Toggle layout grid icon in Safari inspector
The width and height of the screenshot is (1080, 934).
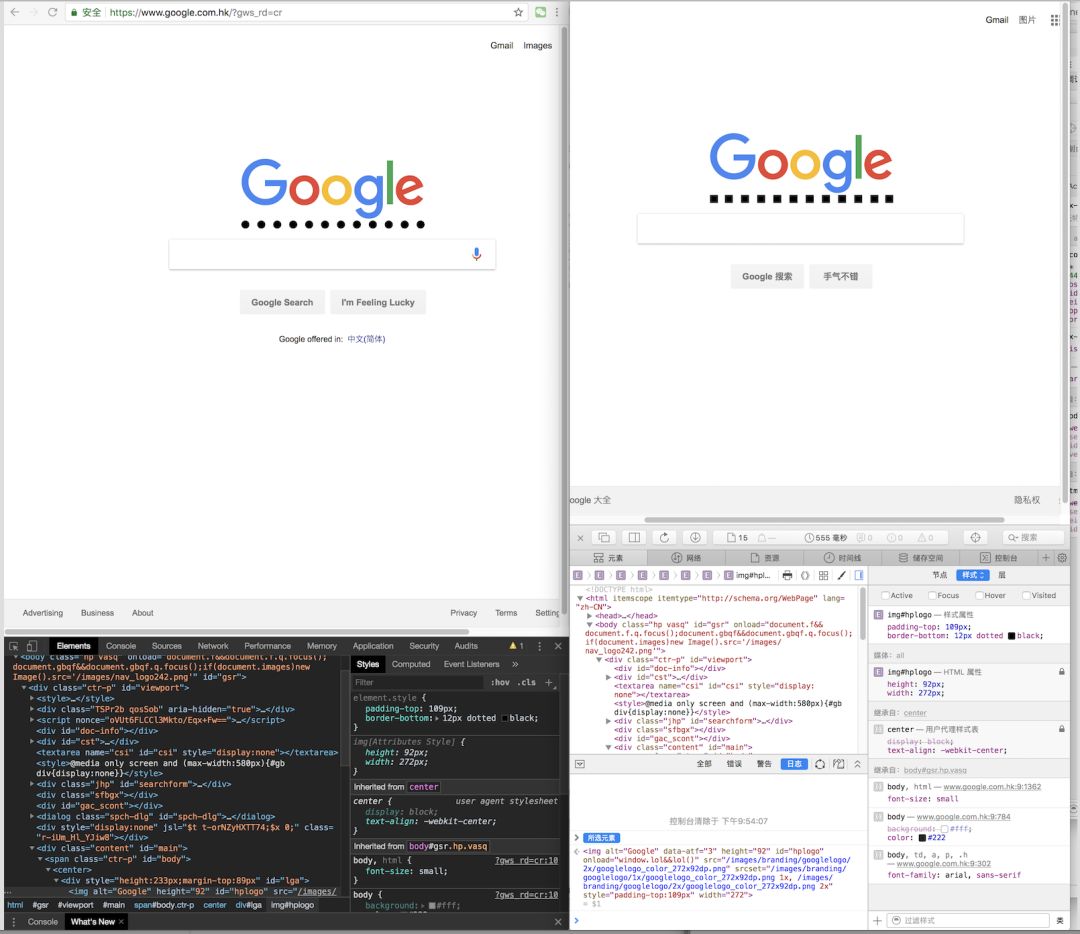pos(823,575)
